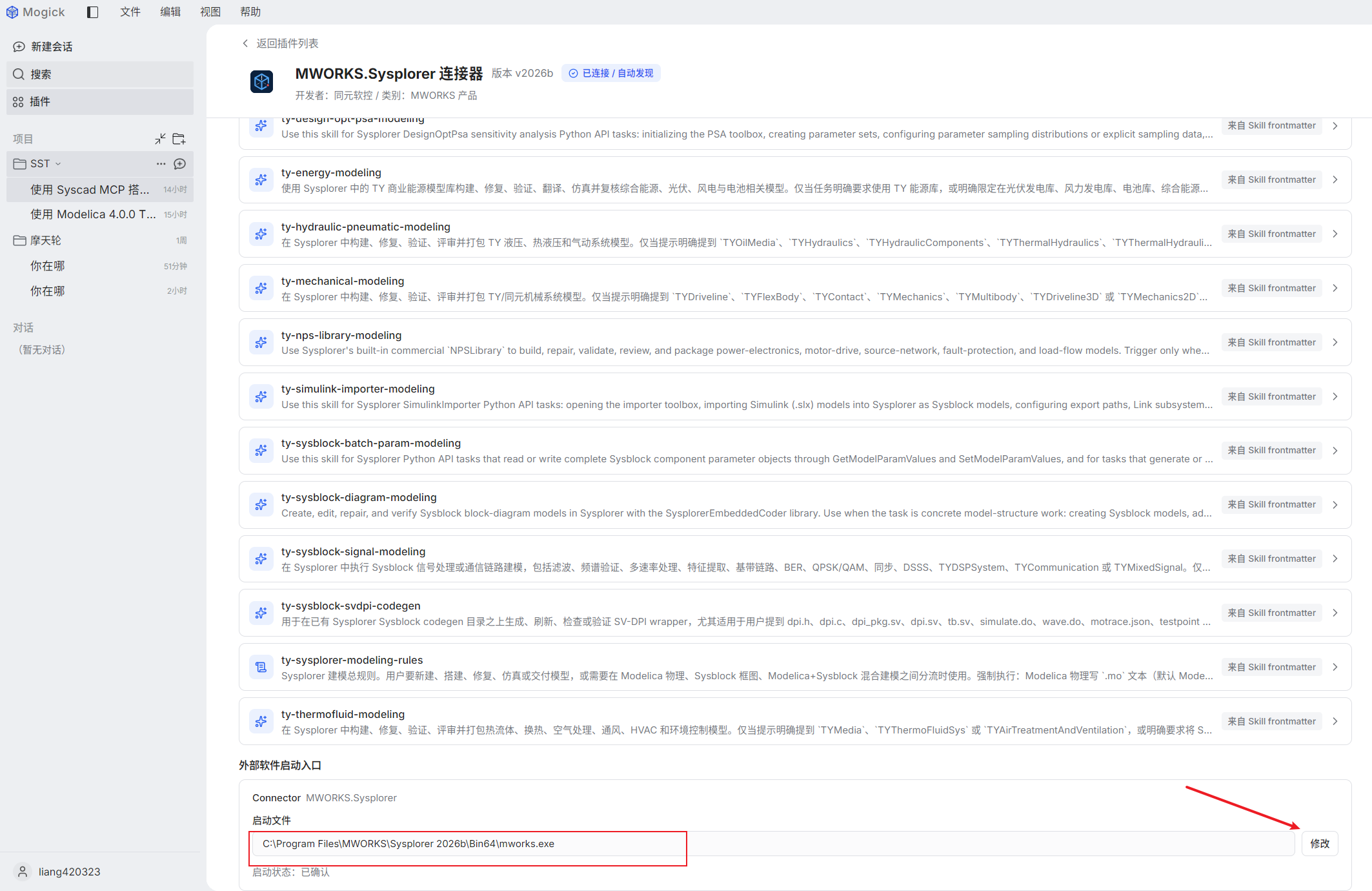Open conversation 使用 Modelica 4.0.0 T...
The image size is (1372, 891).
click(x=100, y=214)
